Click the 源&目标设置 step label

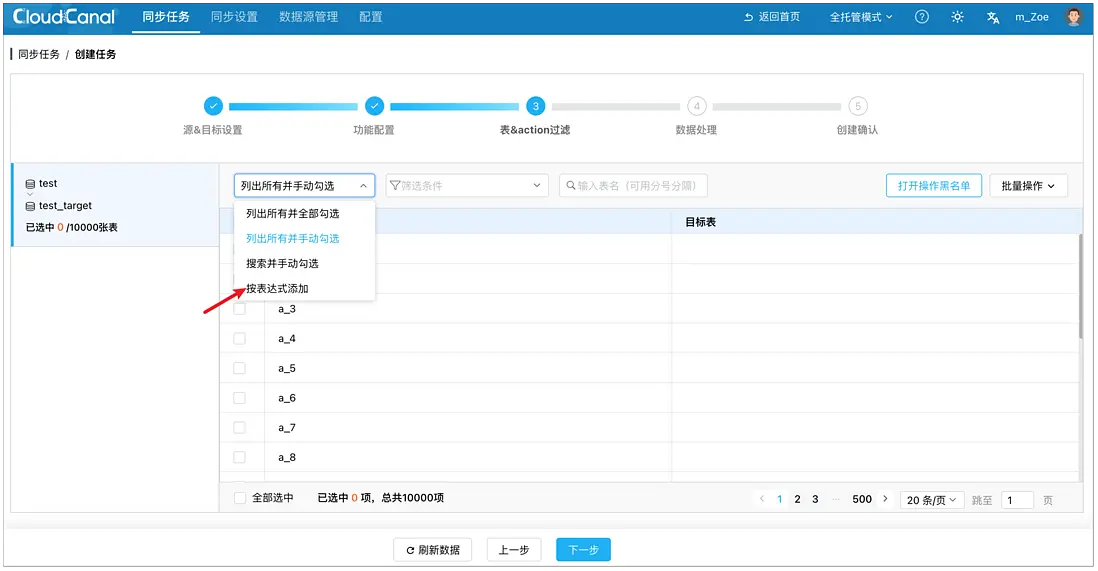213,130
